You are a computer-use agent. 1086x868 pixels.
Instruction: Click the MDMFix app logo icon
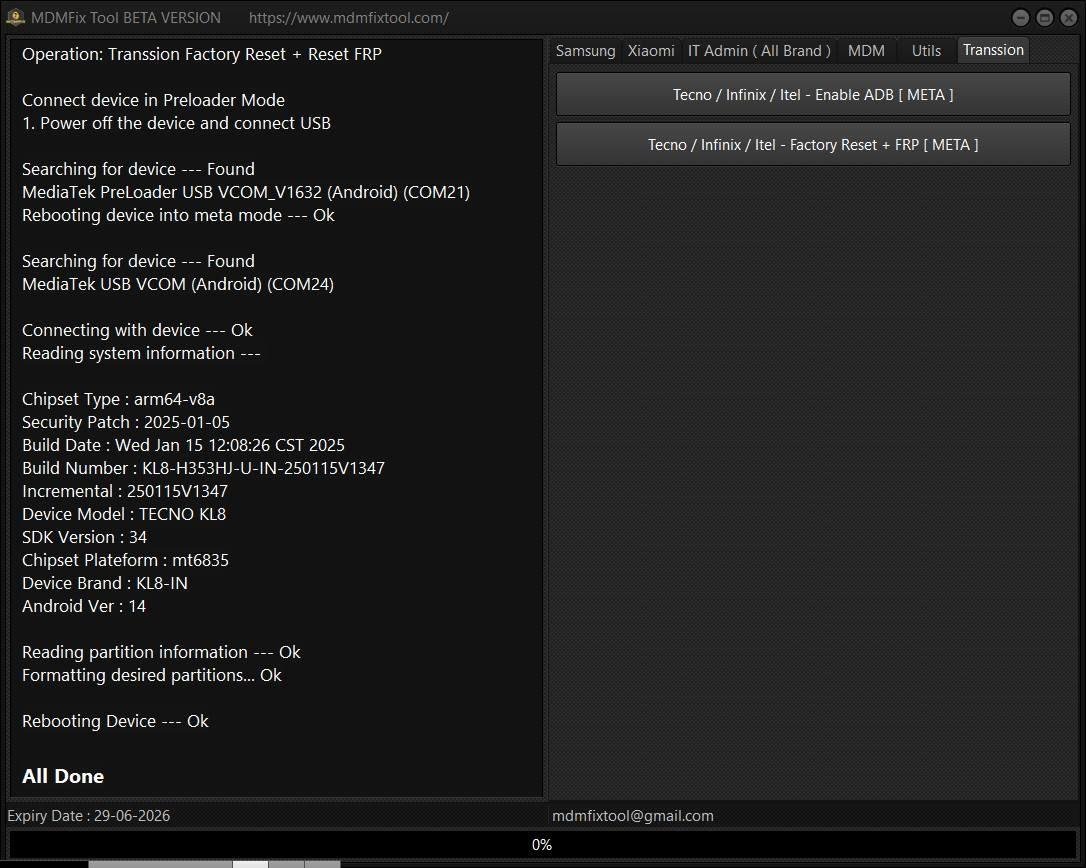point(15,17)
